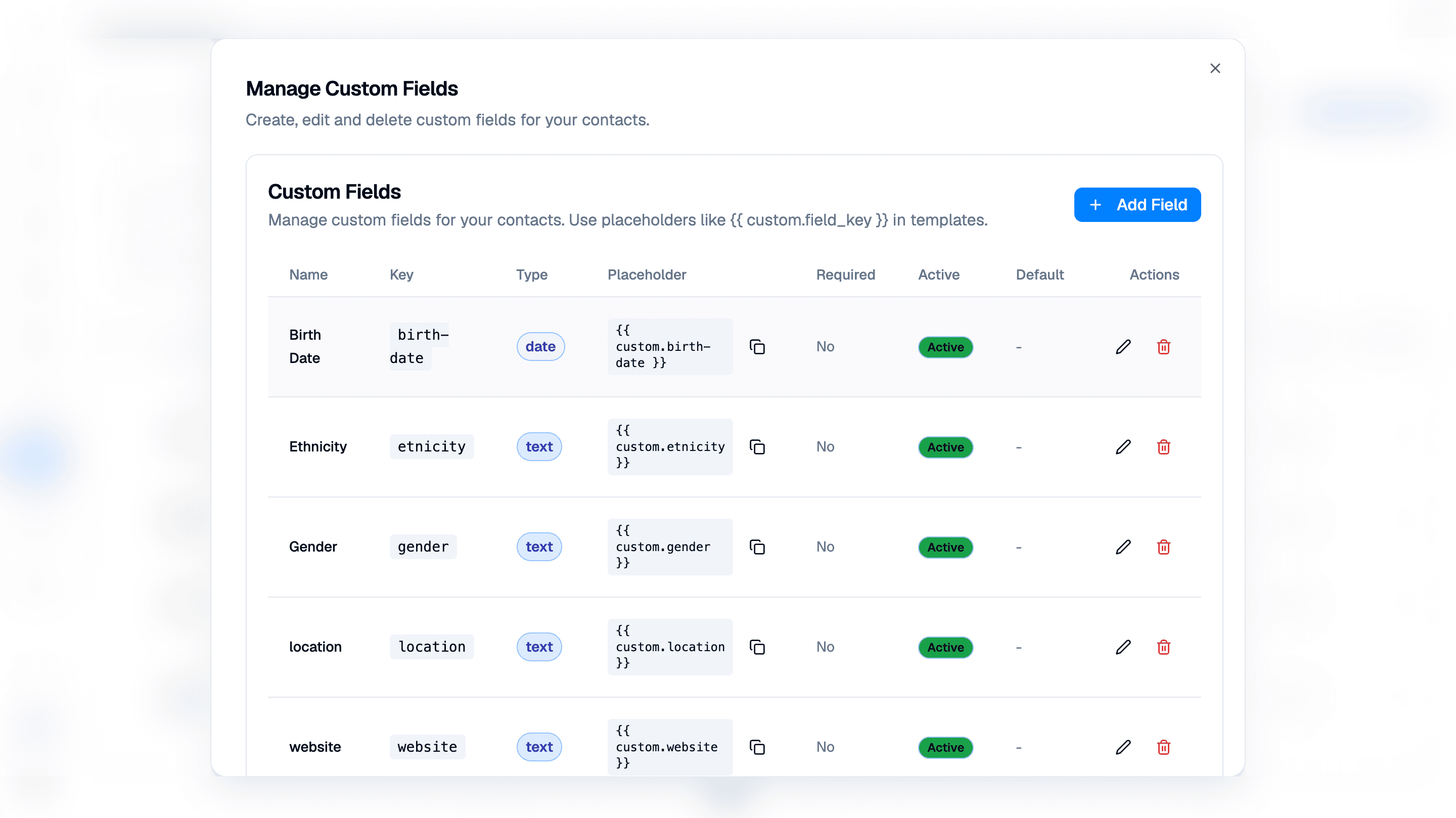Click the Required column header
The image size is (1456, 818).
tap(845, 275)
